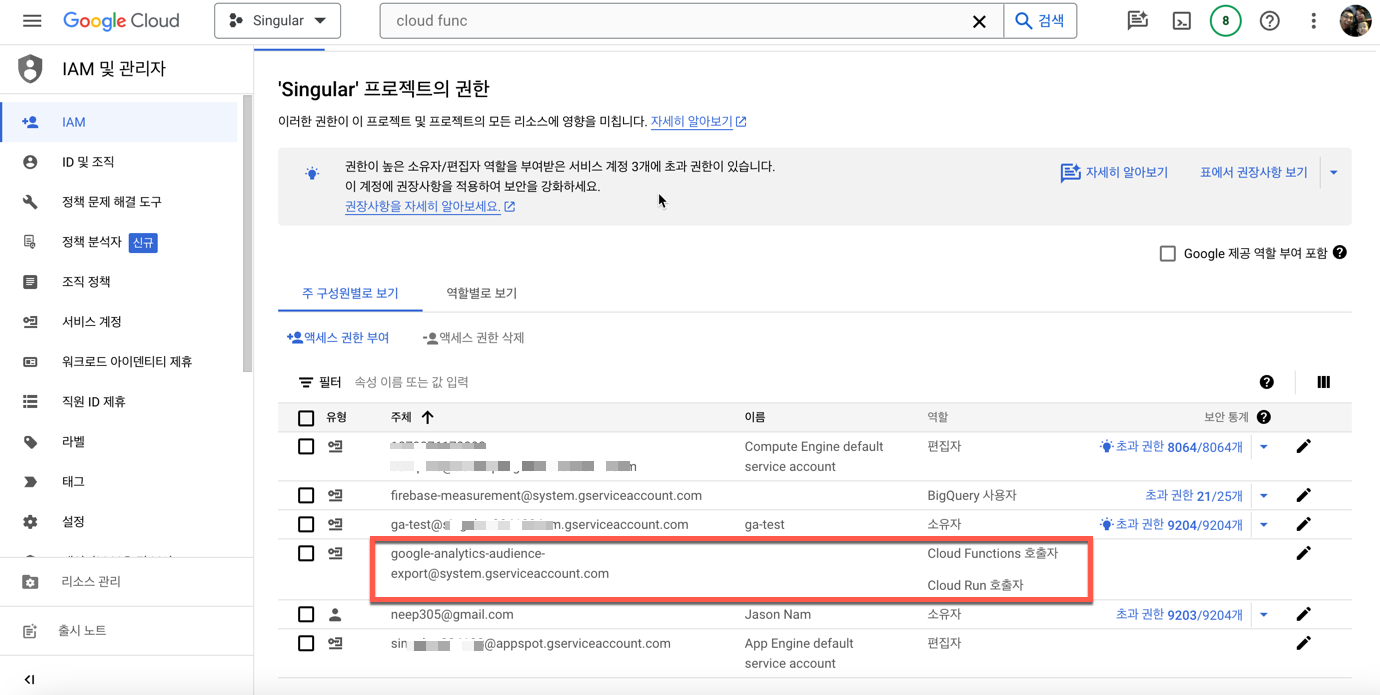Click the filter icon beside 필터
This screenshot has height=695, width=1380.
tap(306, 382)
